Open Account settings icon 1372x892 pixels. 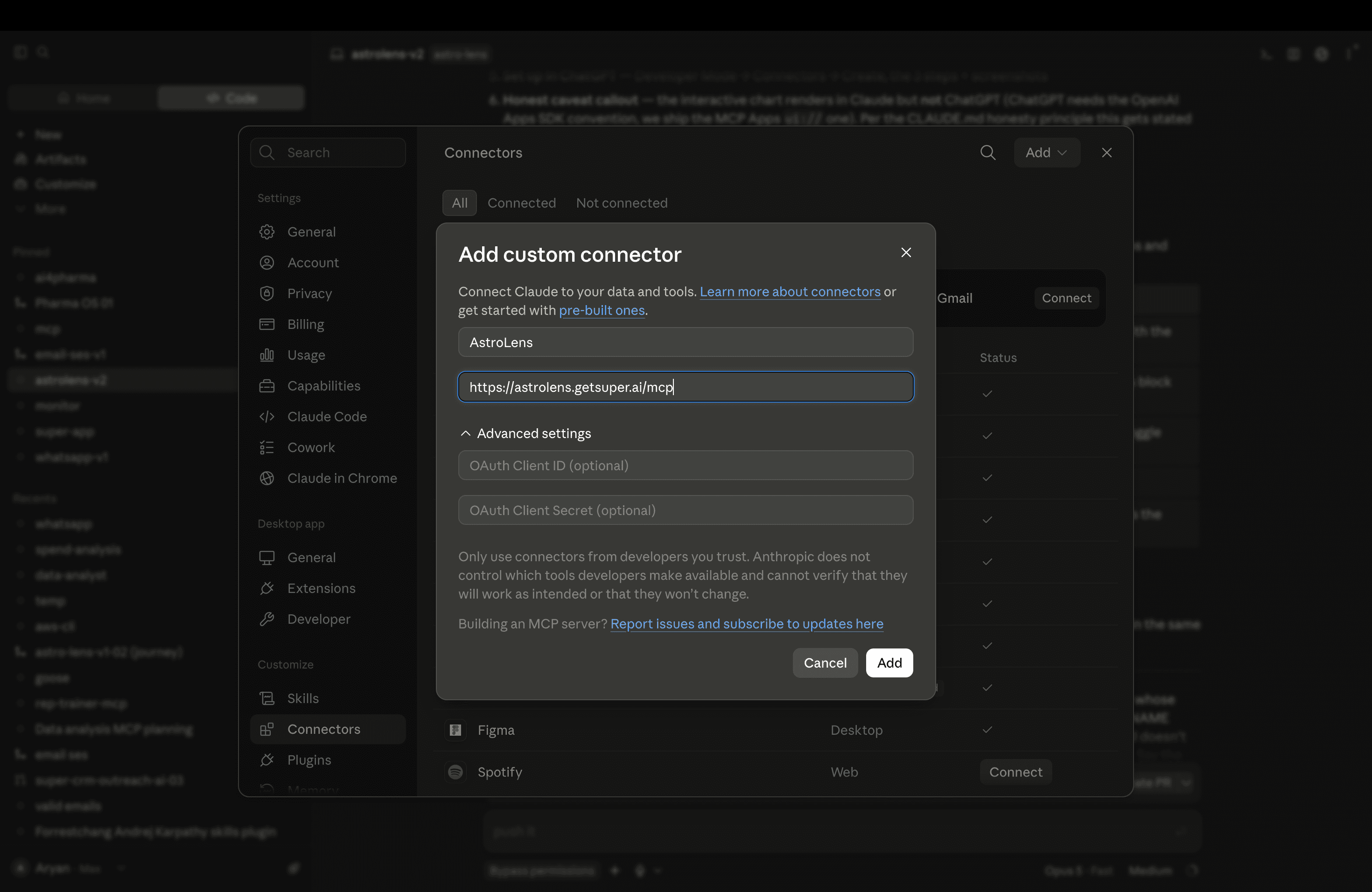tap(266, 263)
